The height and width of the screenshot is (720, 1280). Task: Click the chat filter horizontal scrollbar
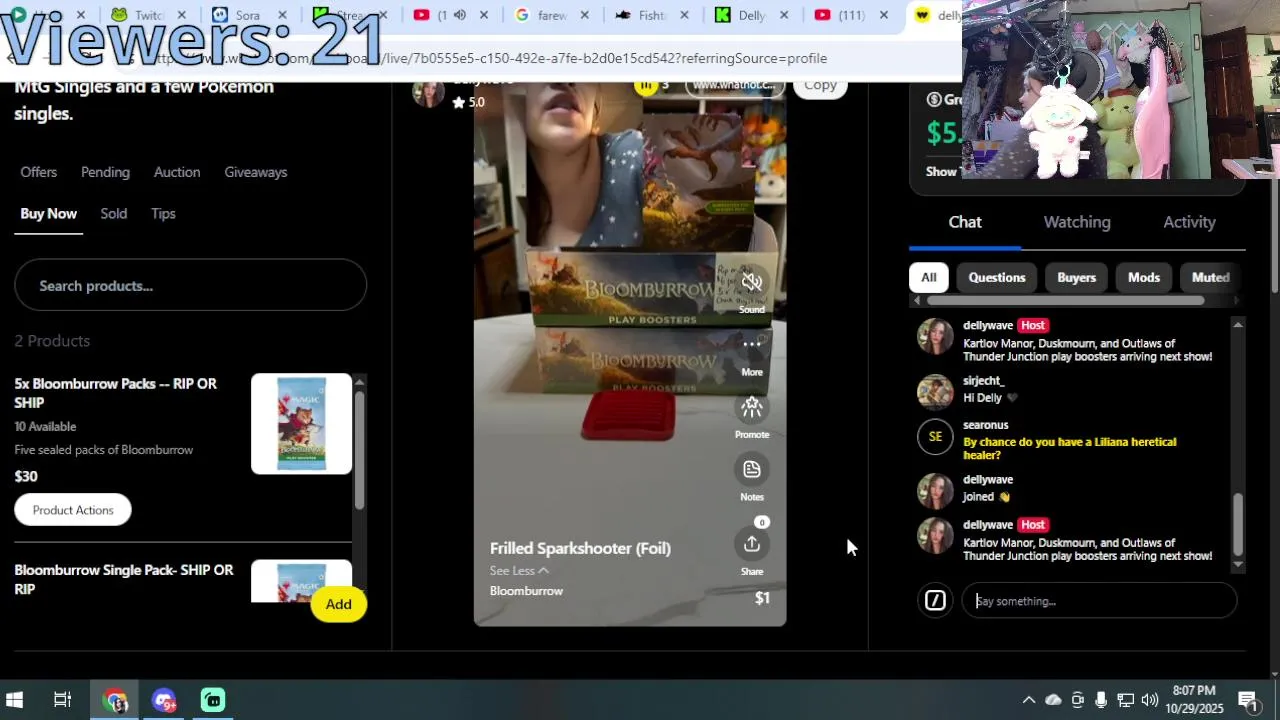tap(1065, 300)
